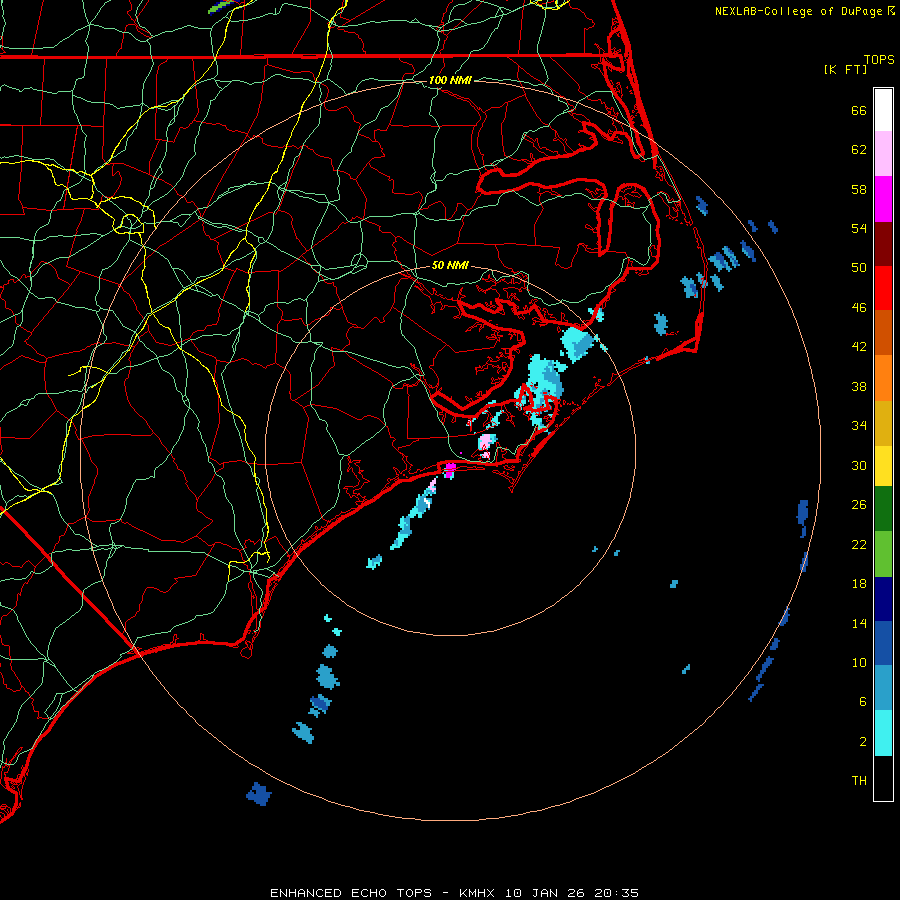This screenshot has width=900, height=900.
Task: Select the '58' legend scale label
Action: [x=859, y=189]
